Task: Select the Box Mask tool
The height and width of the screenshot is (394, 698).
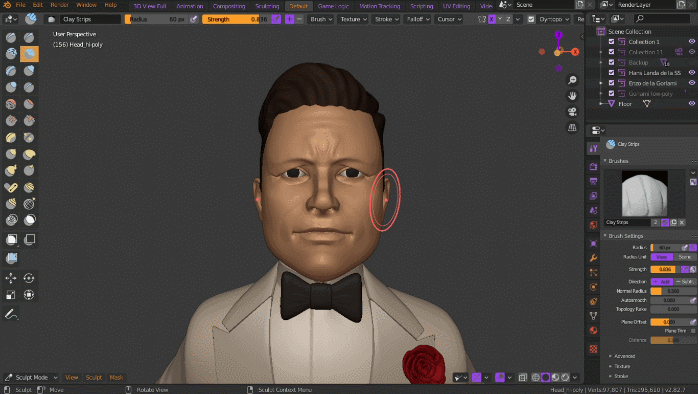Action: (x=11, y=240)
